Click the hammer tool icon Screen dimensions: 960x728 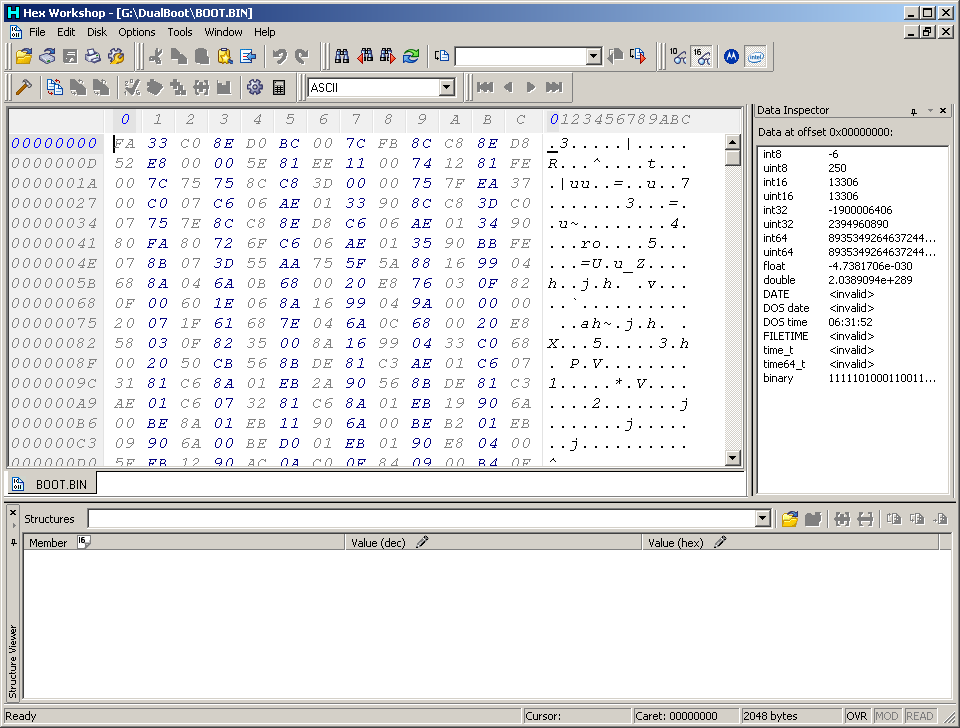coord(24,88)
